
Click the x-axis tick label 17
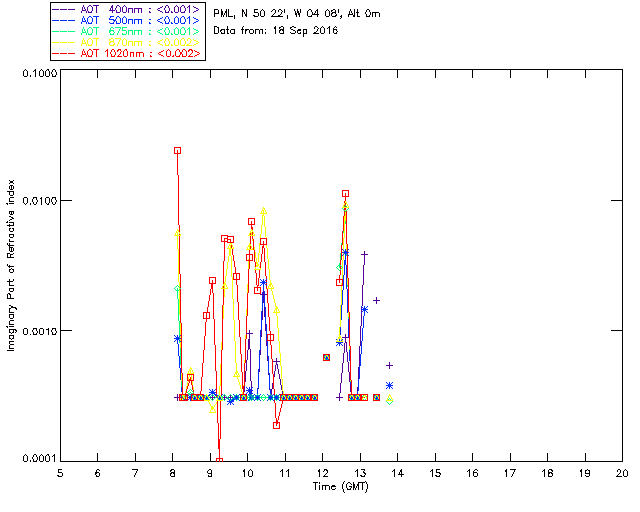pyautogui.click(x=510, y=473)
